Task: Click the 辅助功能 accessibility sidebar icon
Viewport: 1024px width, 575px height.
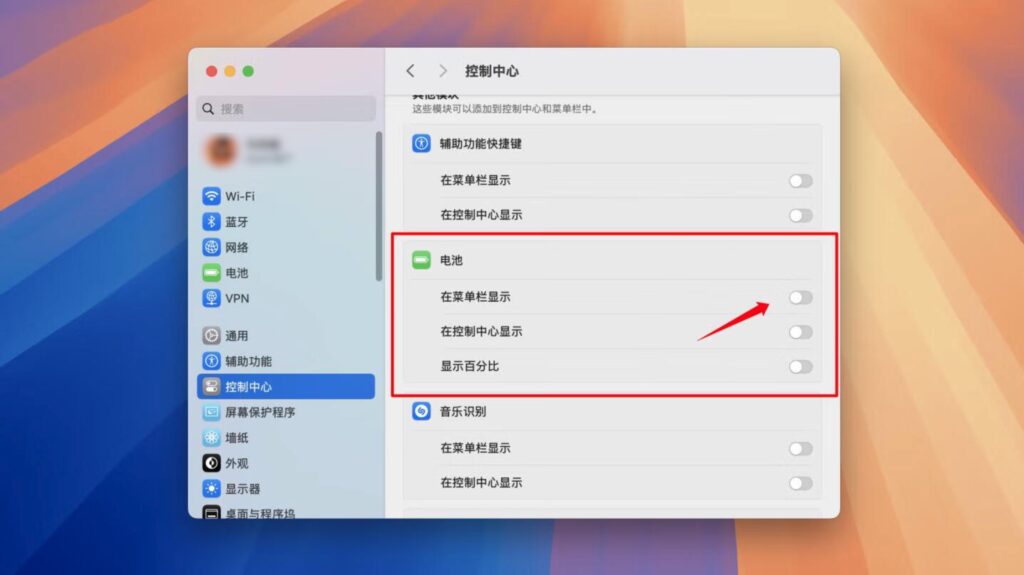Action: 211,361
